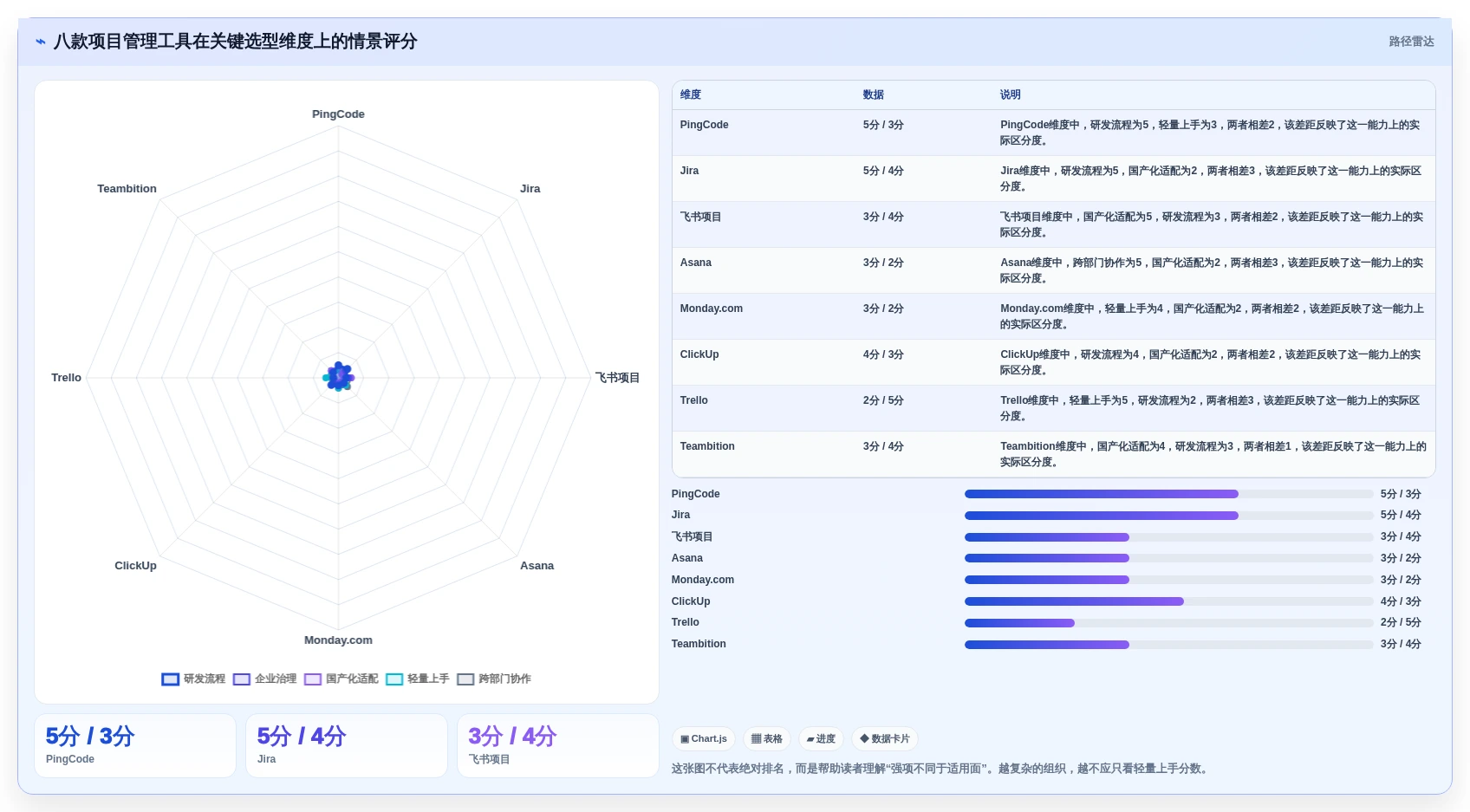Screen dimensions: 1470x812
Task: Toggle the 跨部门协作 legend swatch
Action: (x=465, y=679)
